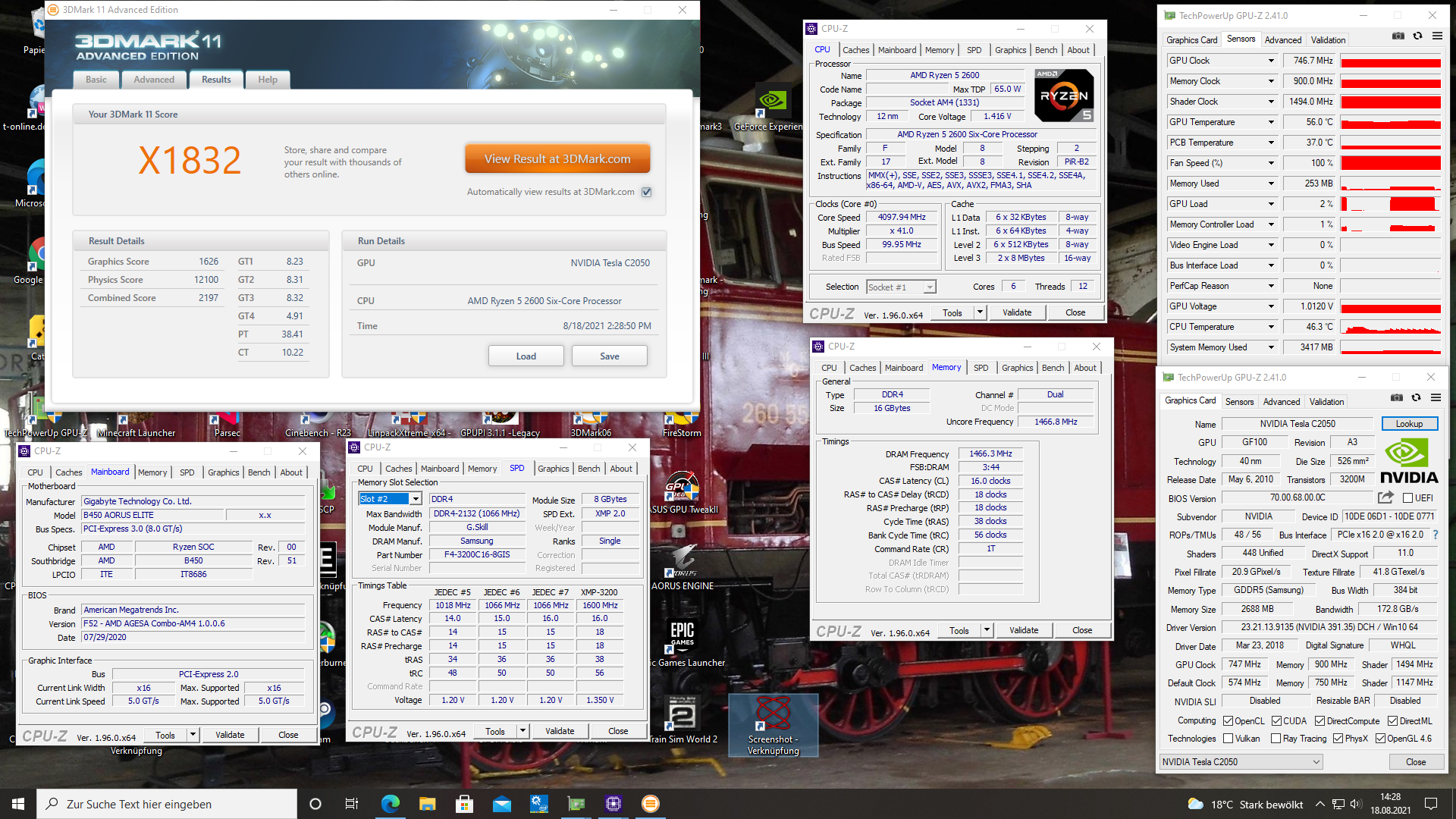
Task: Toggle the PhysX checkbox
Action: 1338,739
